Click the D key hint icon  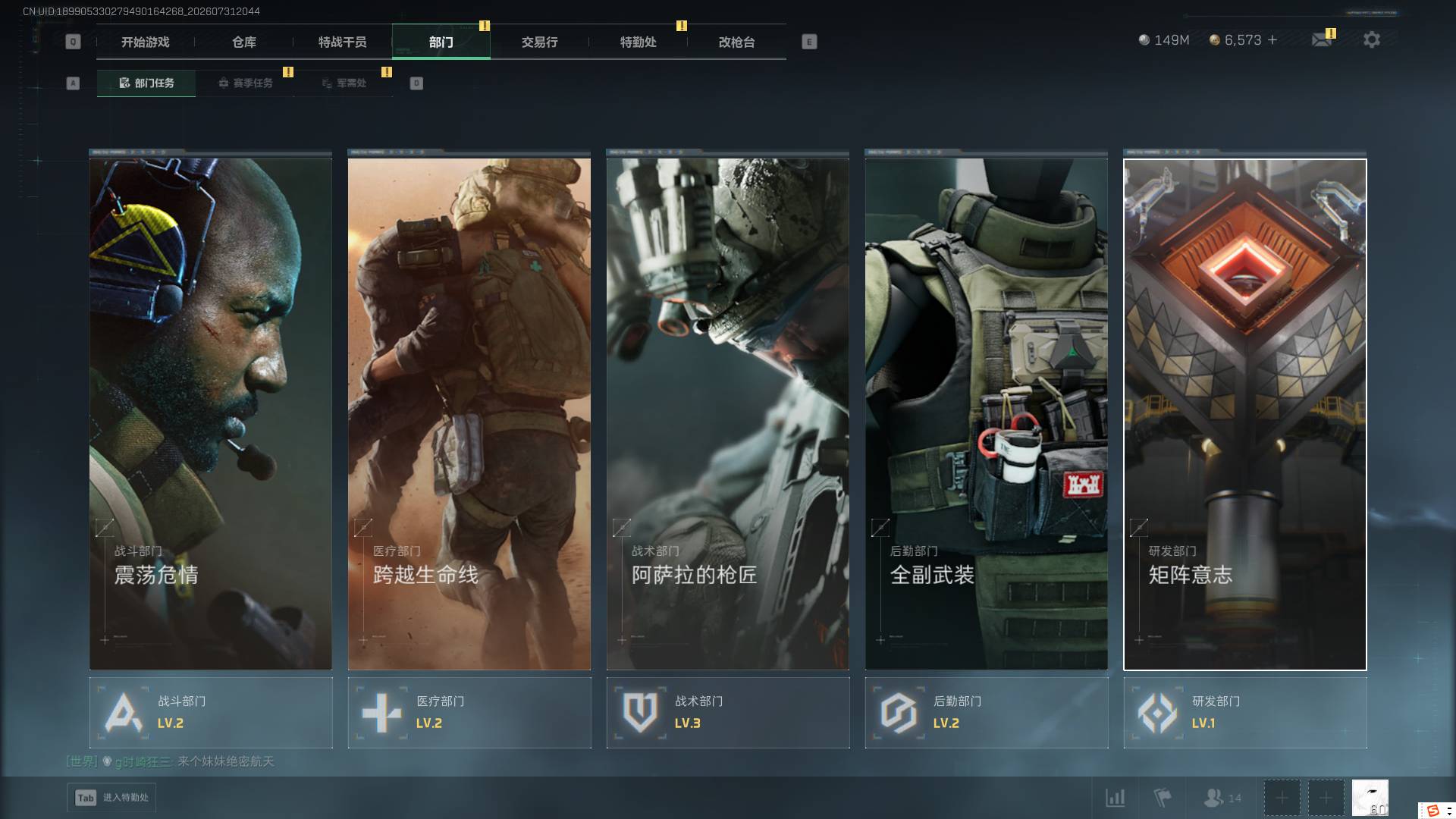pos(416,83)
